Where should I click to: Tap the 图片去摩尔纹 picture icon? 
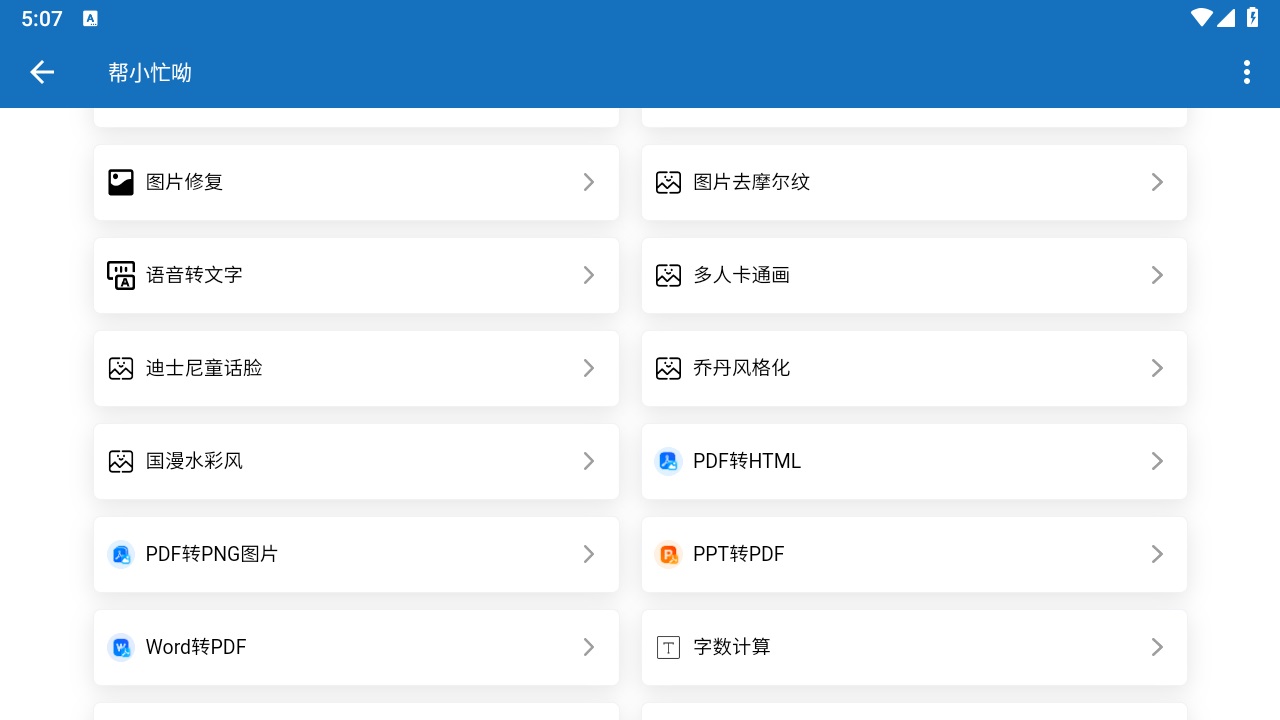(x=668, y=182)
